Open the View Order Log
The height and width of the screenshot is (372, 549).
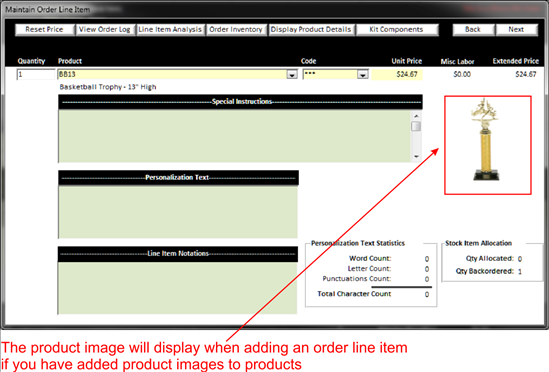(105, 29)
